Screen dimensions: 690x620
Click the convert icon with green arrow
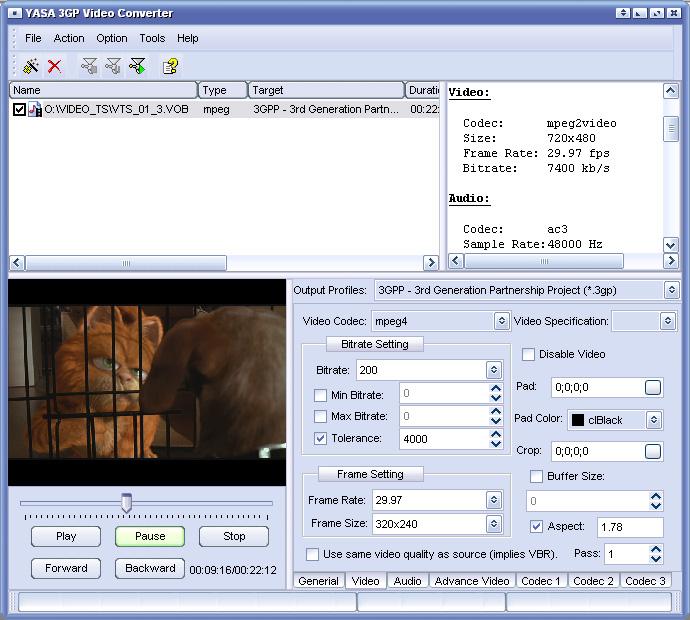coord(137,66)
